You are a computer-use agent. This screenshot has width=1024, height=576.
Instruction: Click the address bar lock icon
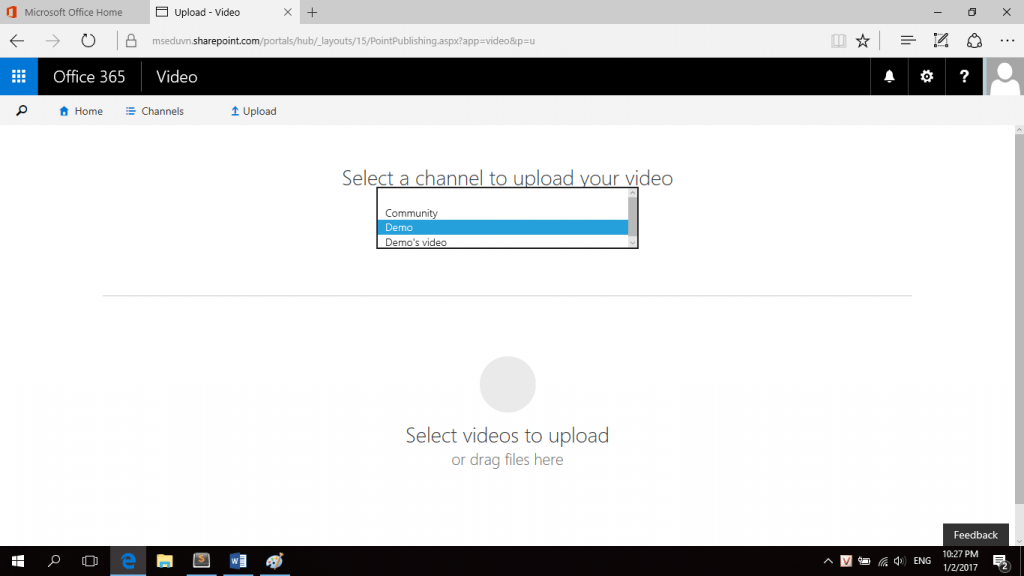131,40
